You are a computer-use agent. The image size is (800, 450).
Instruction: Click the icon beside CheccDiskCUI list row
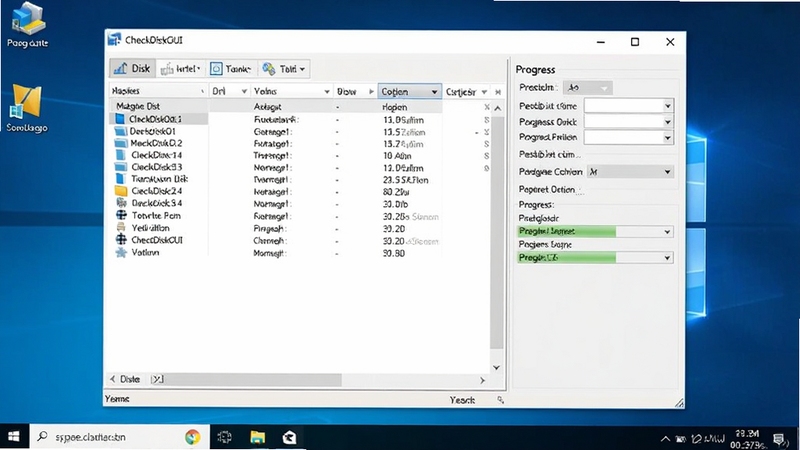pos(121,239)
